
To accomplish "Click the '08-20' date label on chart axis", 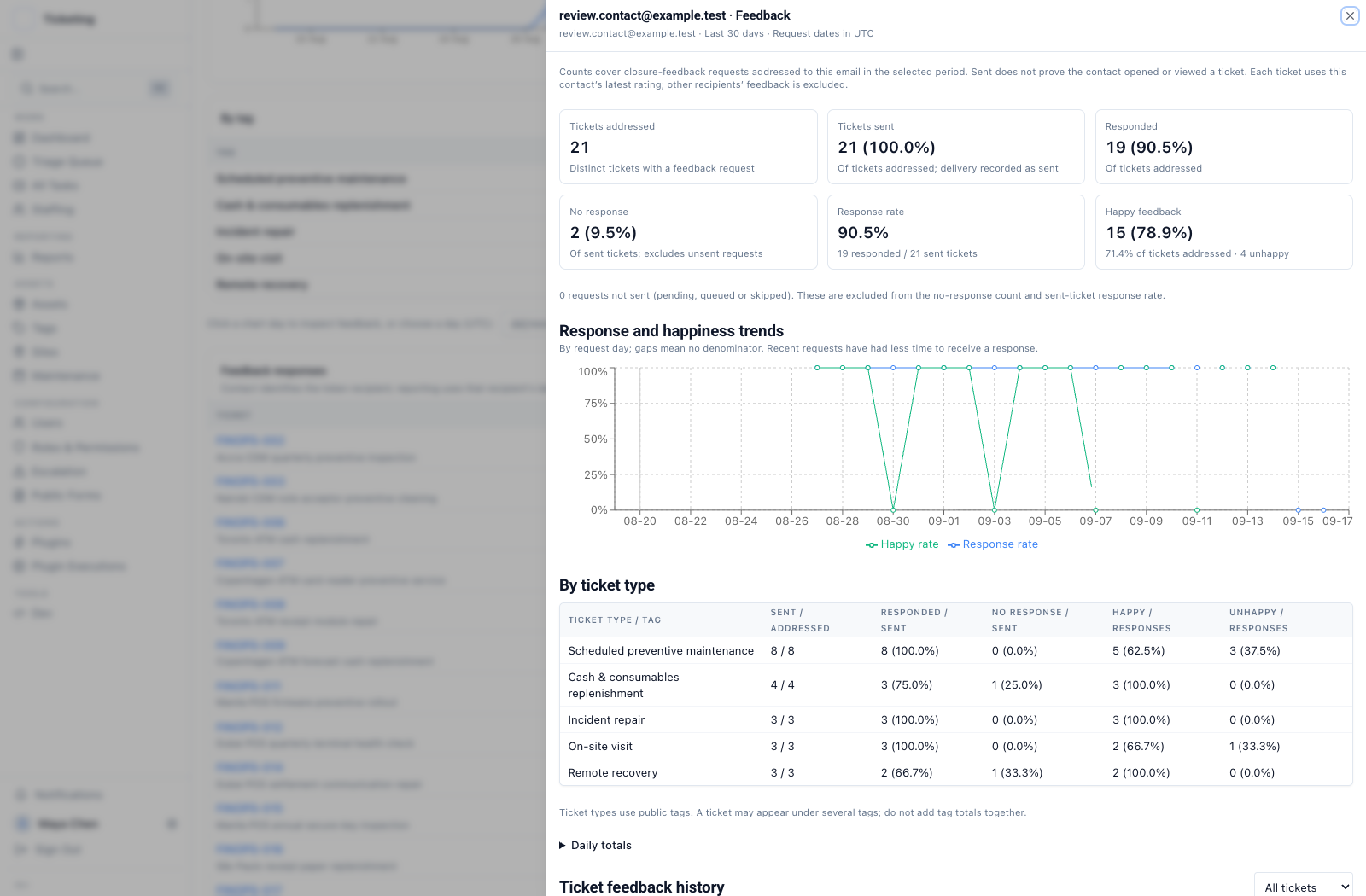I will coord(640,521).
